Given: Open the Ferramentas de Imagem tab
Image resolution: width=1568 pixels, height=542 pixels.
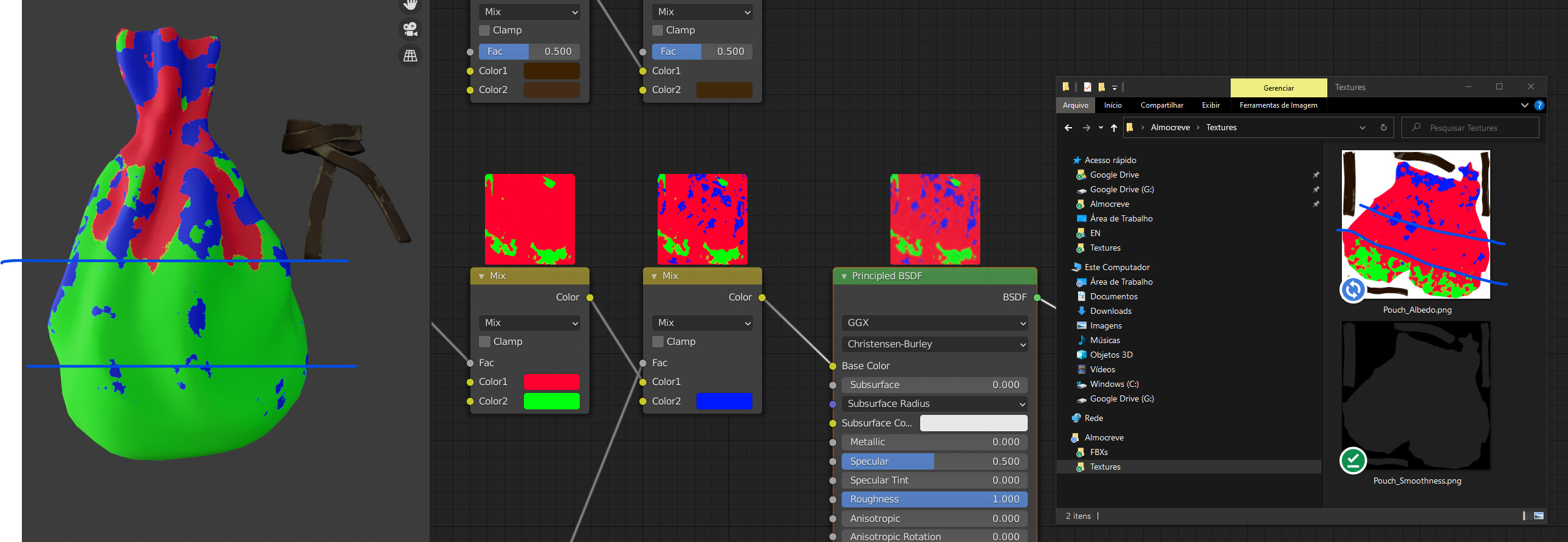Looking at the screenshot, I should pos(1278,105).
